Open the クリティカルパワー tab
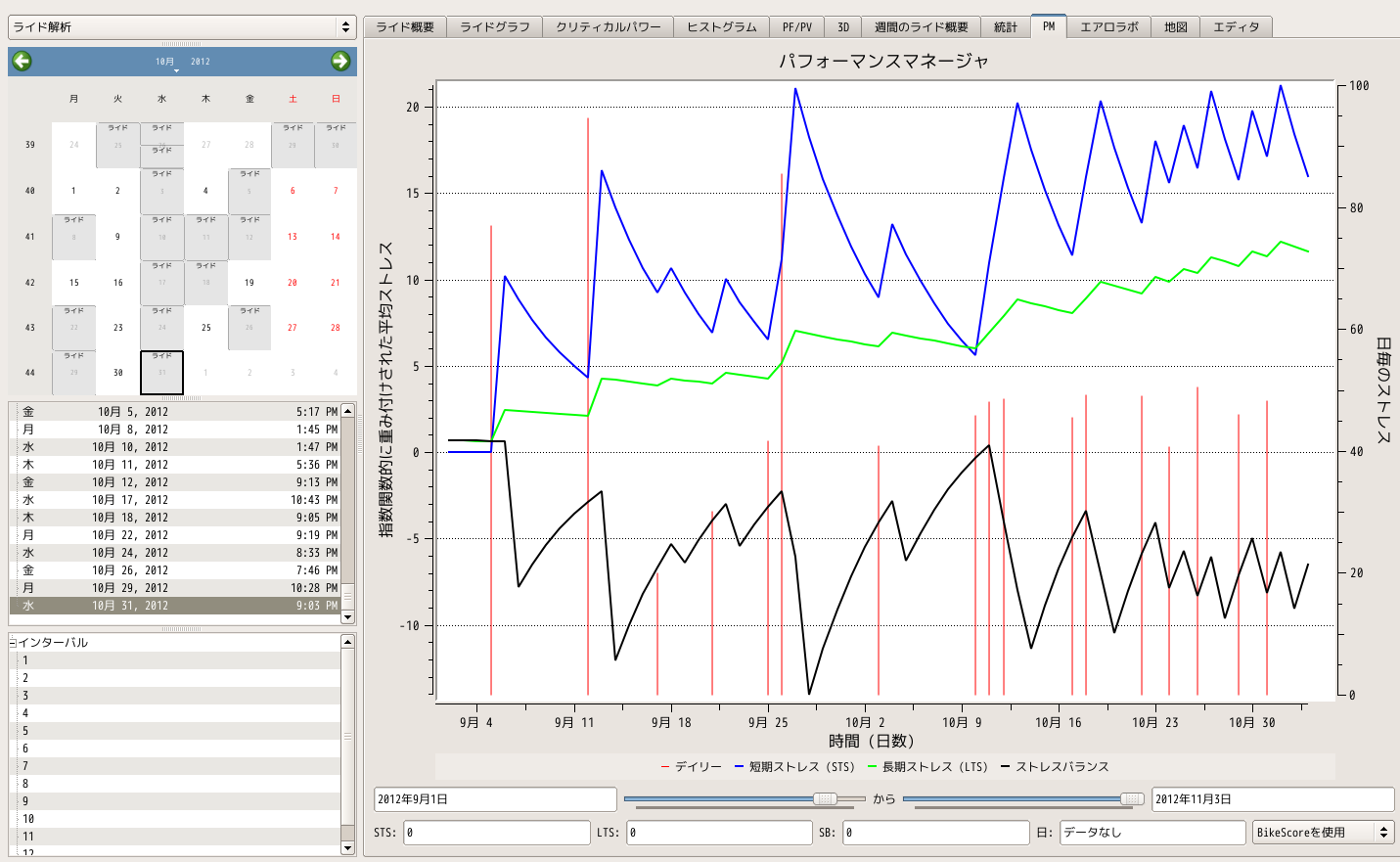The height and width of the screenshot is (862, 1400). (609, 27)
